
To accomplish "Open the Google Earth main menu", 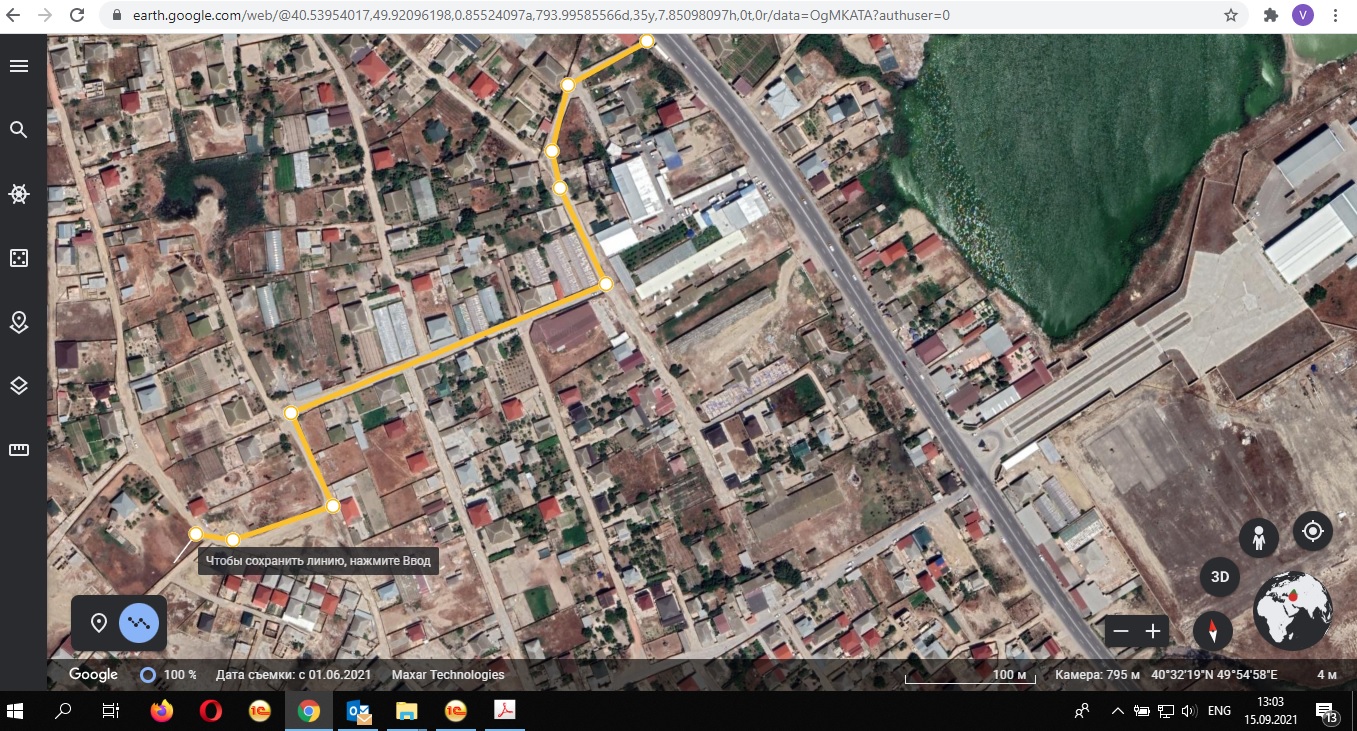I will tap(18, 66).
